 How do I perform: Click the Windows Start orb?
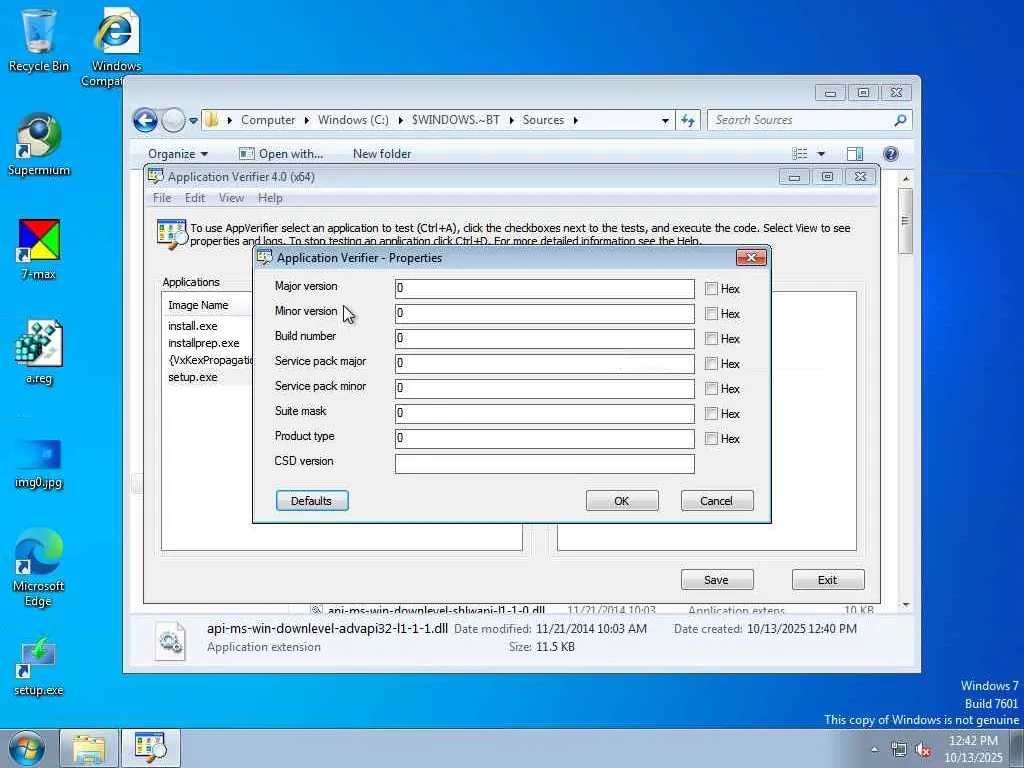click(26, 748)
